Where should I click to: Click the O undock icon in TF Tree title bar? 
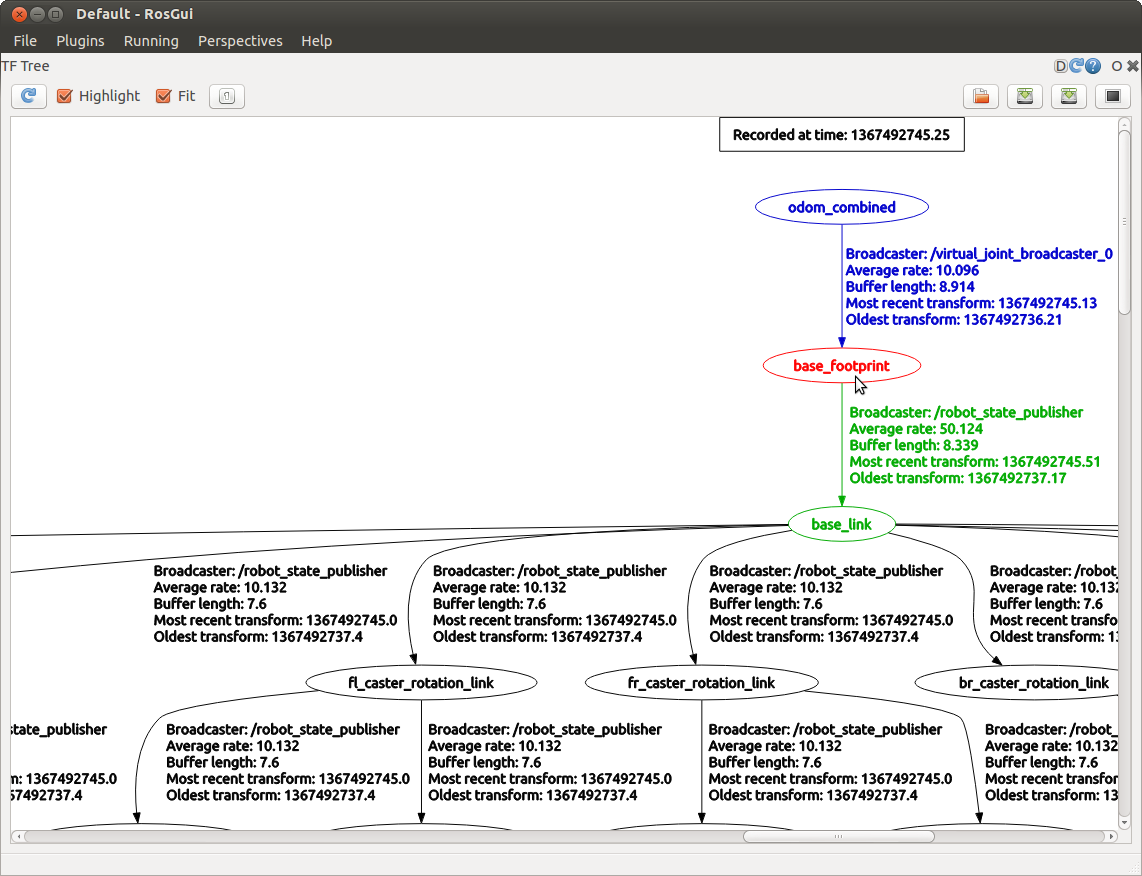pos(1117,66)
